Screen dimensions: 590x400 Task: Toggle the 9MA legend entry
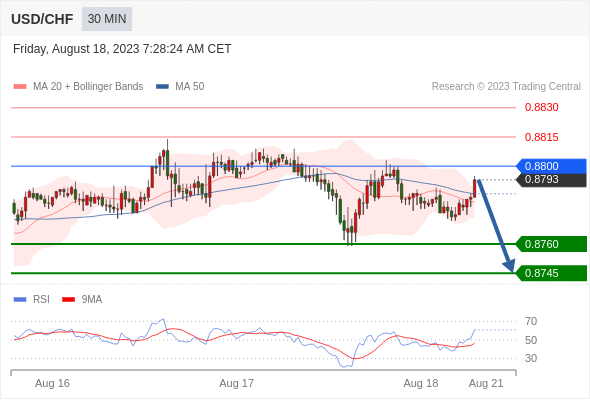pyautogui.click(x=82, y=300)
